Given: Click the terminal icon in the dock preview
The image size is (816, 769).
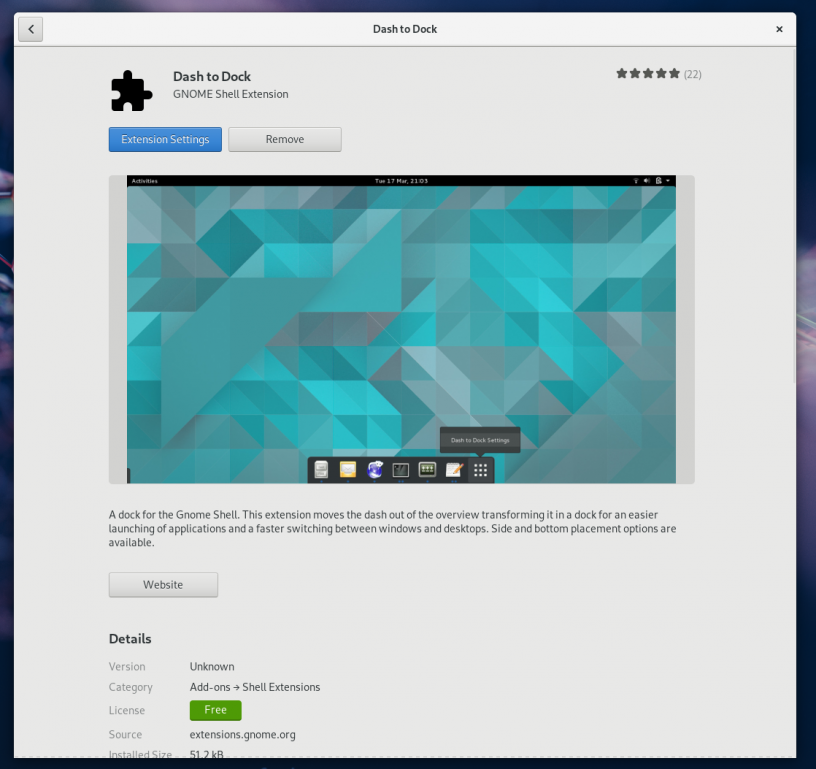Looking at the screenshot, I should (x=427, y=469).
